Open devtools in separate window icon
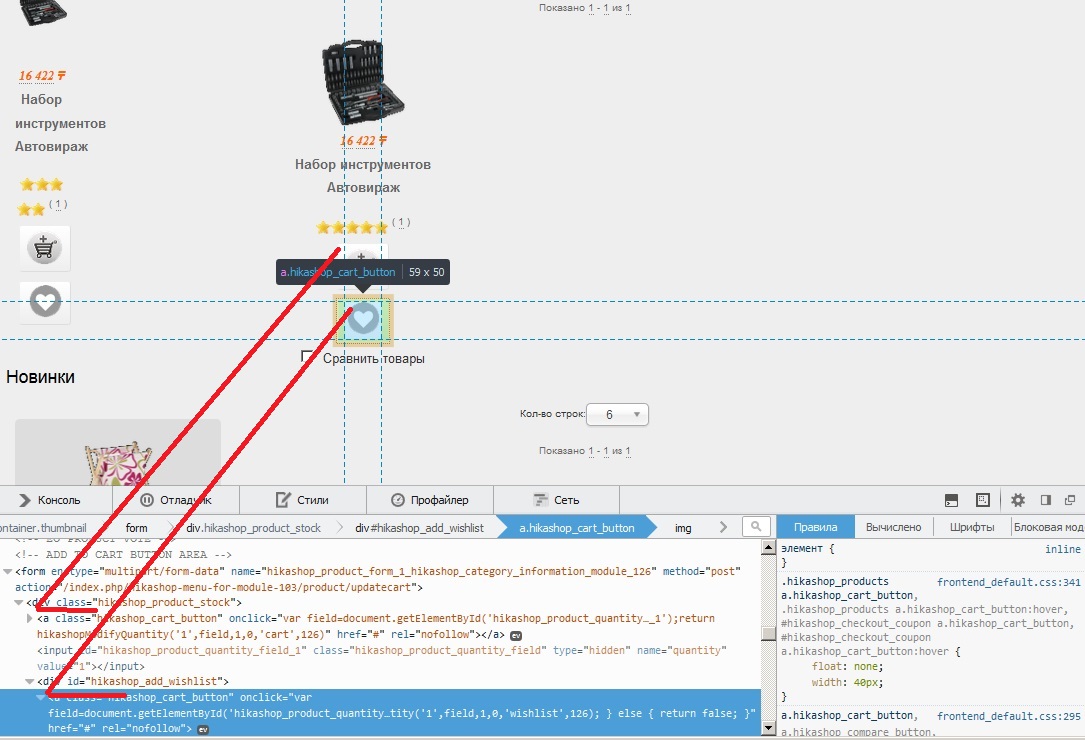The image size is (1085, 740). [x=1070, y=500]
